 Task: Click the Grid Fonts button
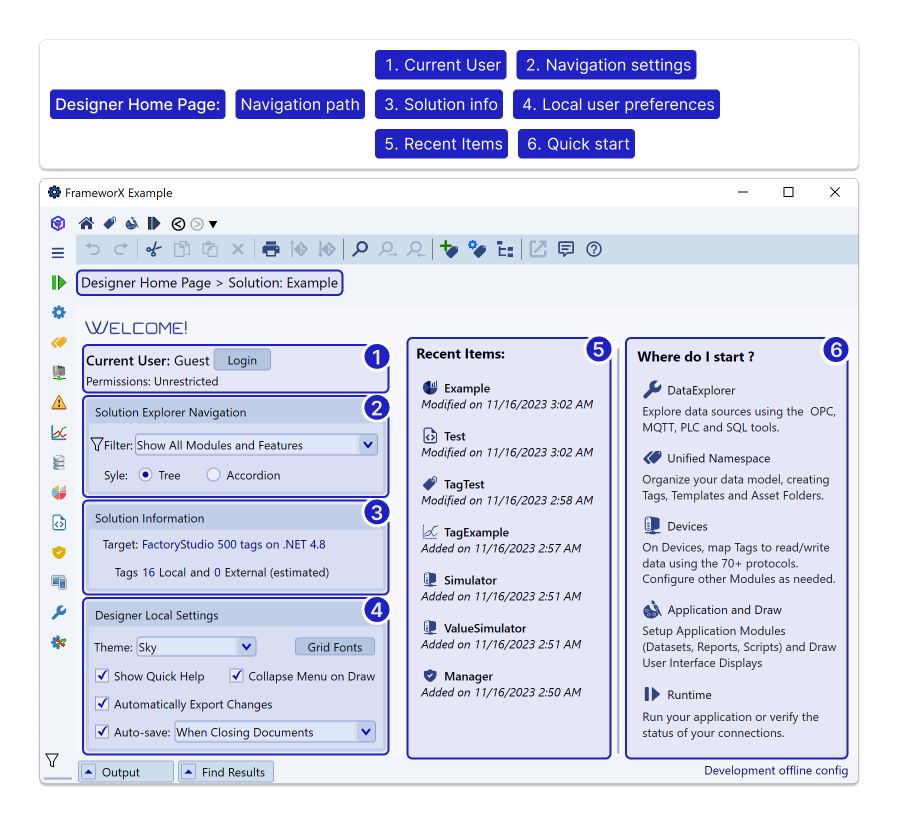(x=335, y=647)
